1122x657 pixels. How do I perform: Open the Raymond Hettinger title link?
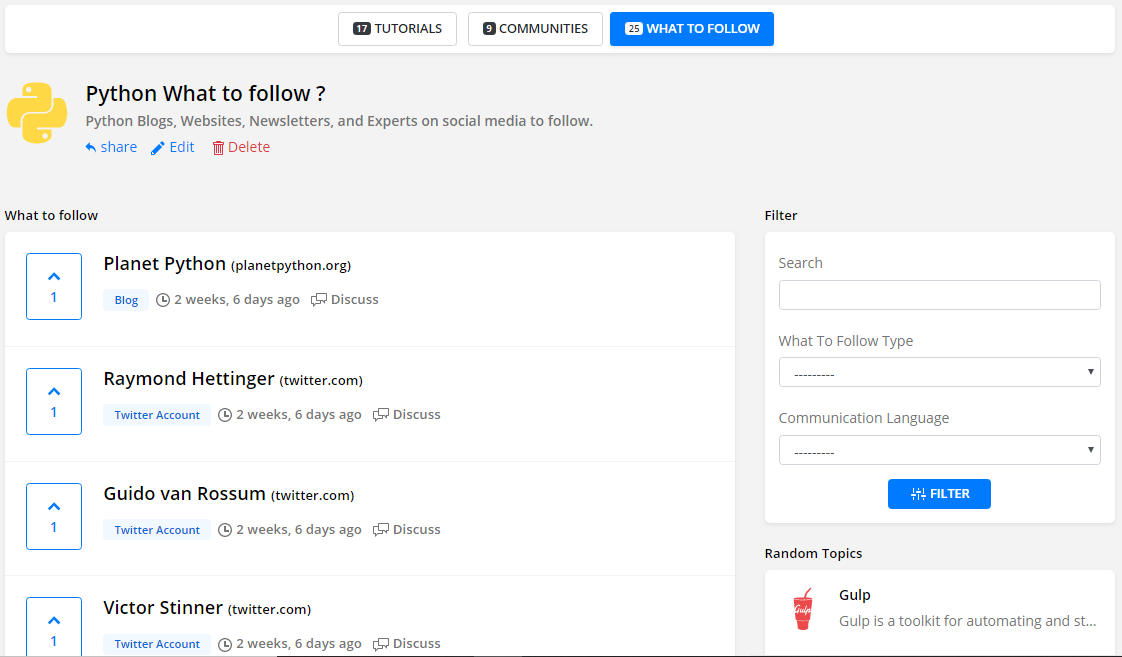[188, 379]
